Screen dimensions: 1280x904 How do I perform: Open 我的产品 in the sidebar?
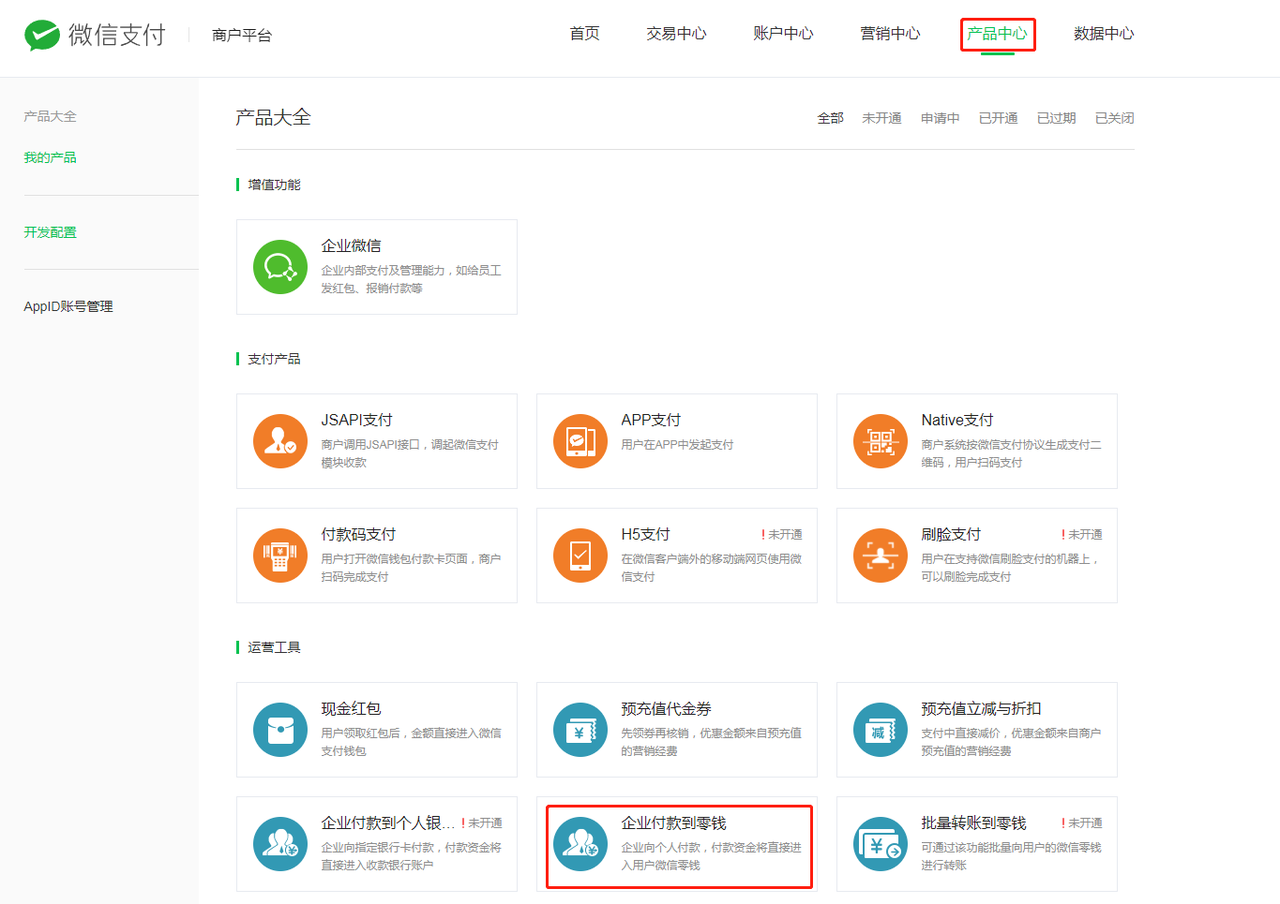point(50,158)
